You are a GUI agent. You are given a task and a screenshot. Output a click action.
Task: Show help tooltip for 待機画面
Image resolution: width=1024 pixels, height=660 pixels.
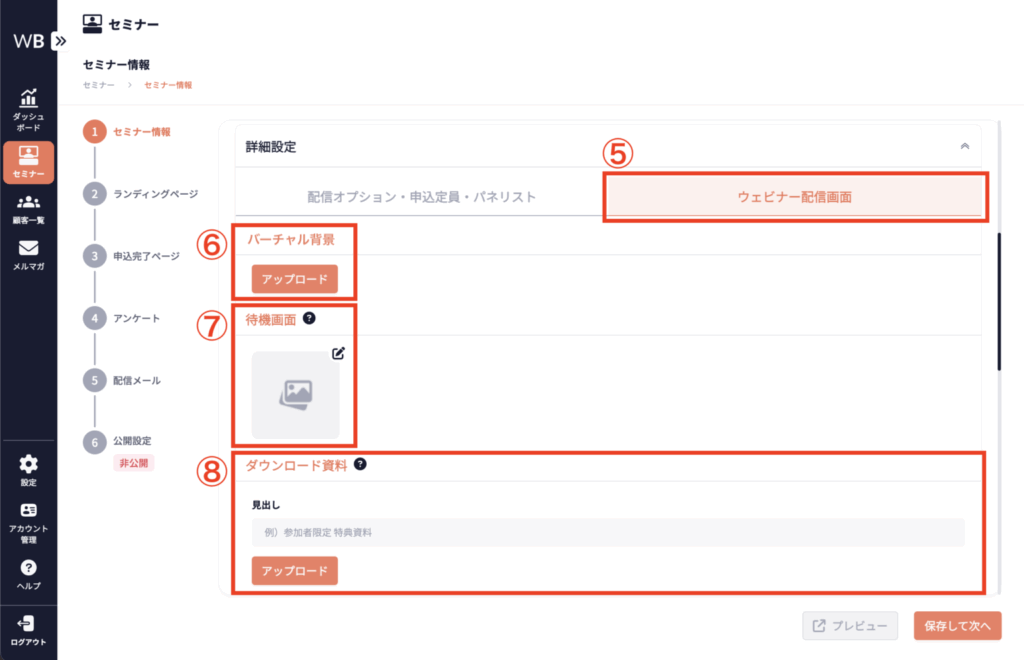pos(309,318)
